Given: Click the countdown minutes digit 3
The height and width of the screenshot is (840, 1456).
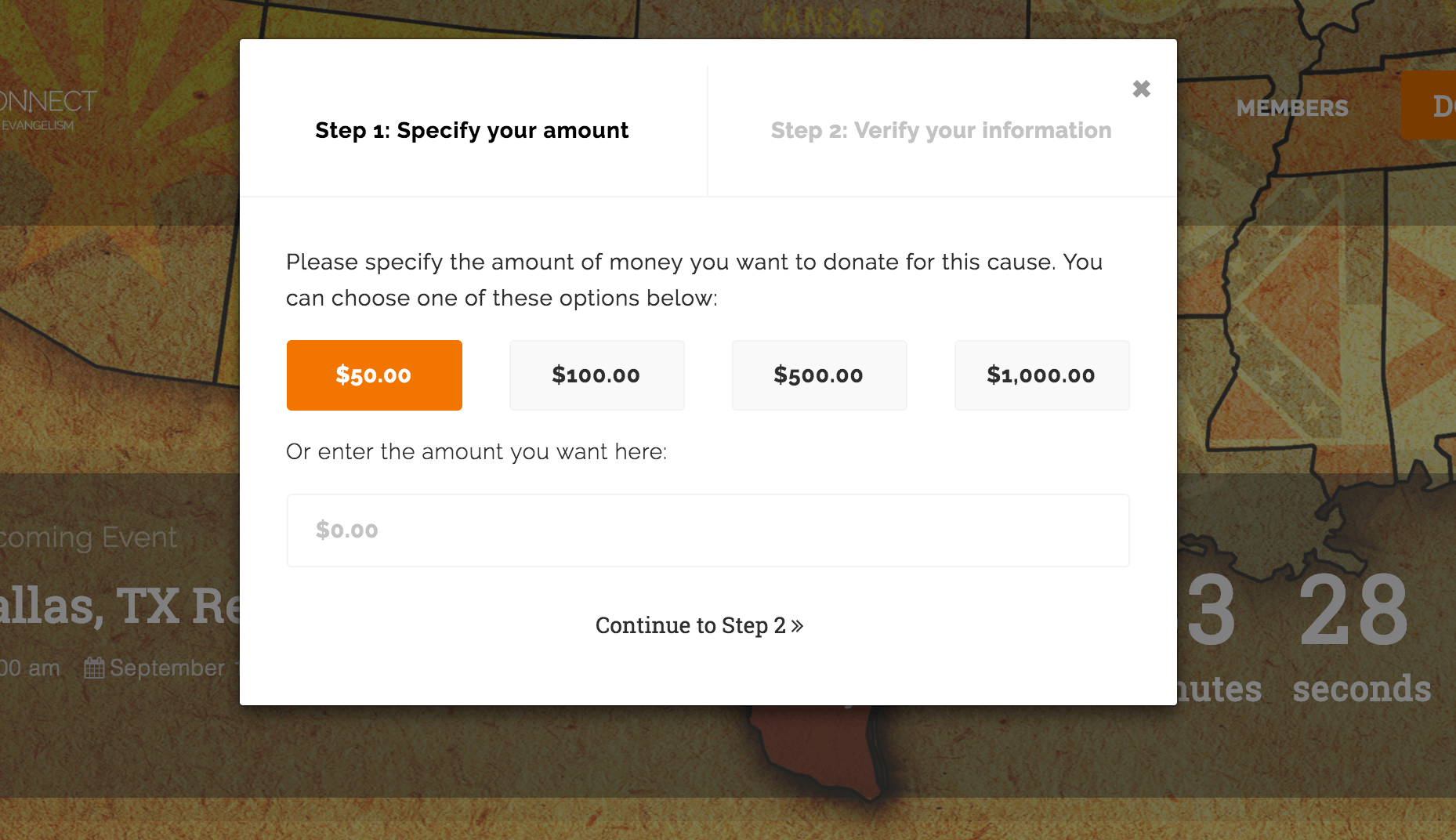Looking at the screenshot, I should coord(1211,610).
